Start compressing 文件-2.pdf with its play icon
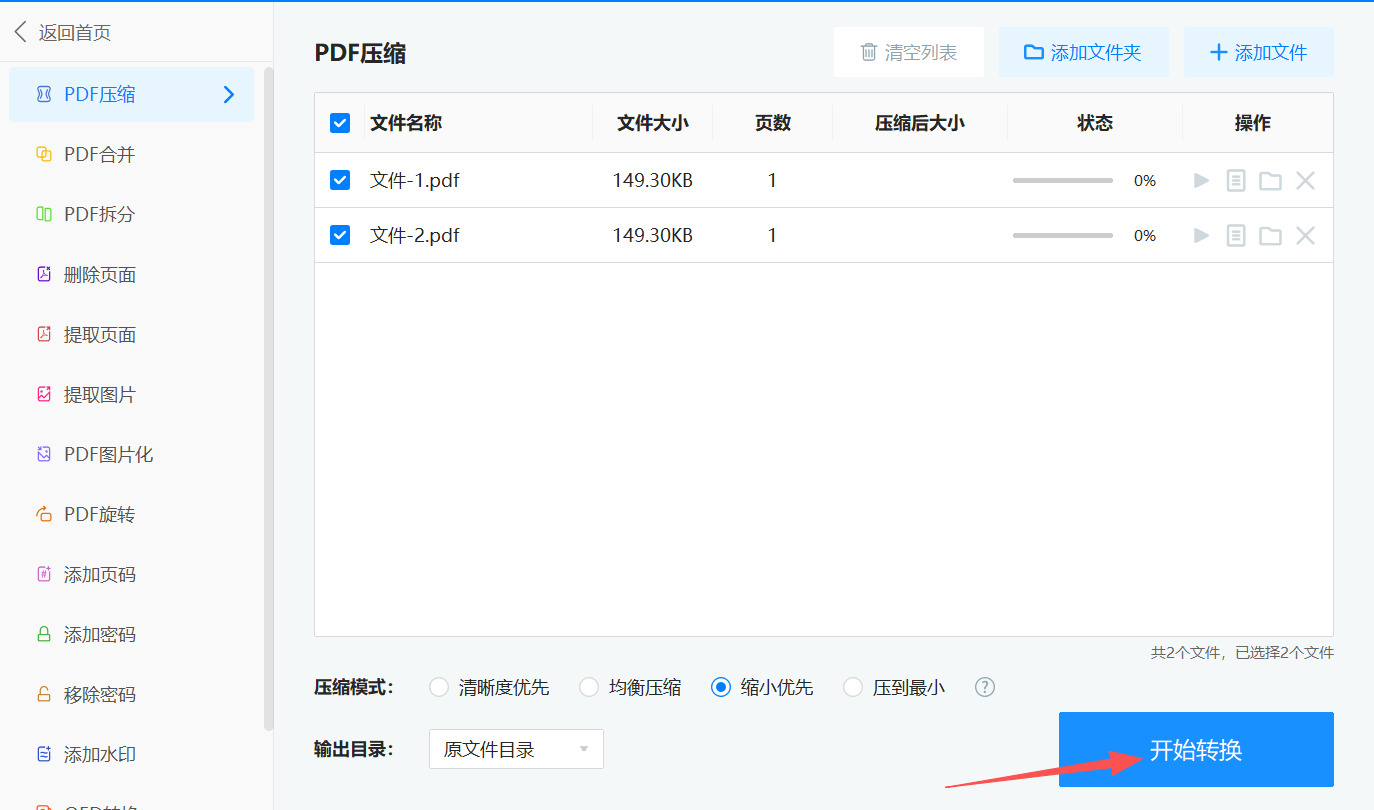The width and height of the screenshot is (1374, 810). tap(1202, 235)
